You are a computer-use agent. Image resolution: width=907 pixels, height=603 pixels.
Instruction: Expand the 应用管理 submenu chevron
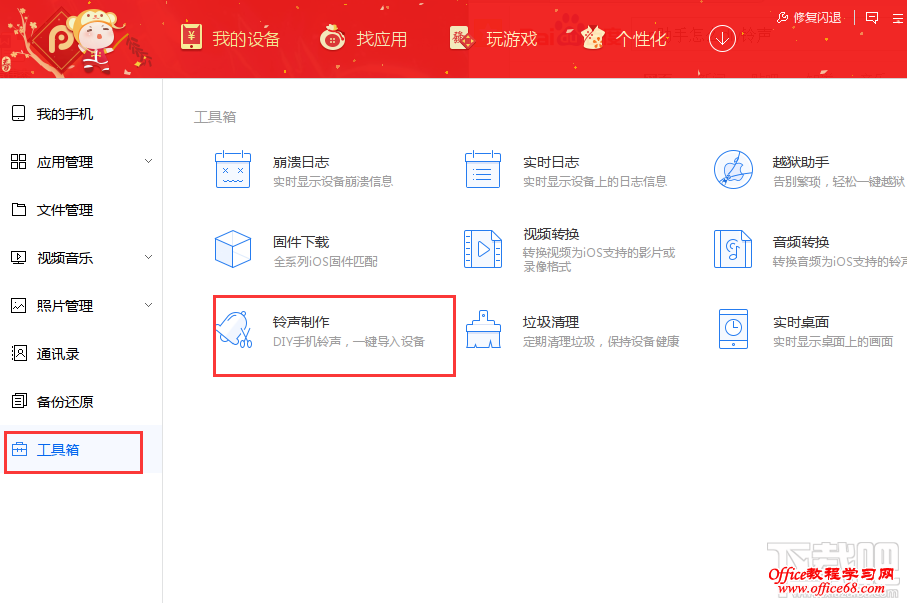coord(149,161)
